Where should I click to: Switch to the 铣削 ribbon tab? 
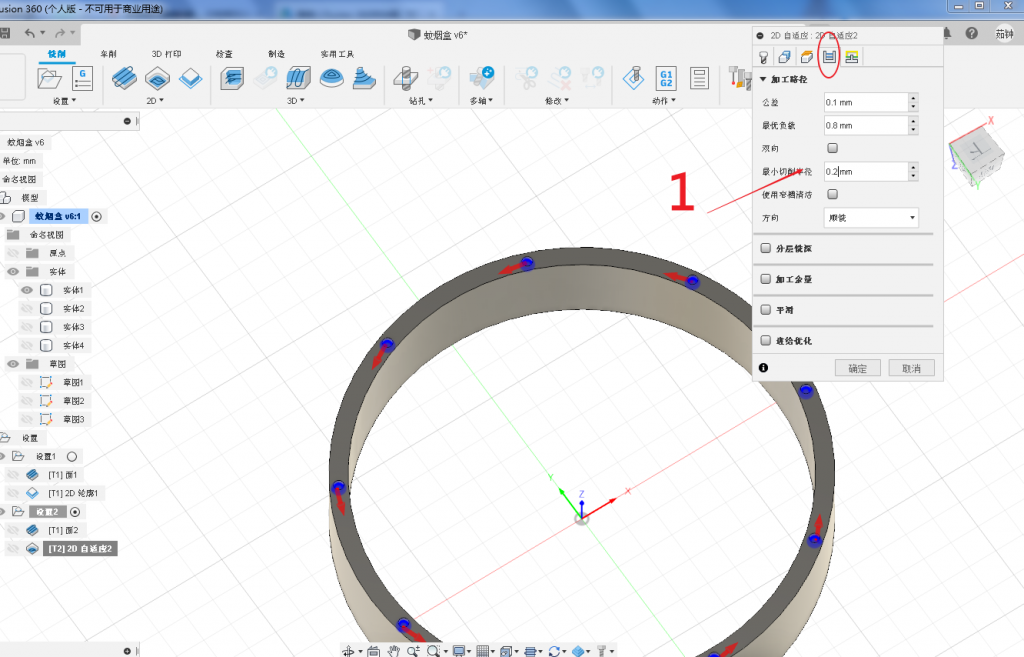point(57,54)
